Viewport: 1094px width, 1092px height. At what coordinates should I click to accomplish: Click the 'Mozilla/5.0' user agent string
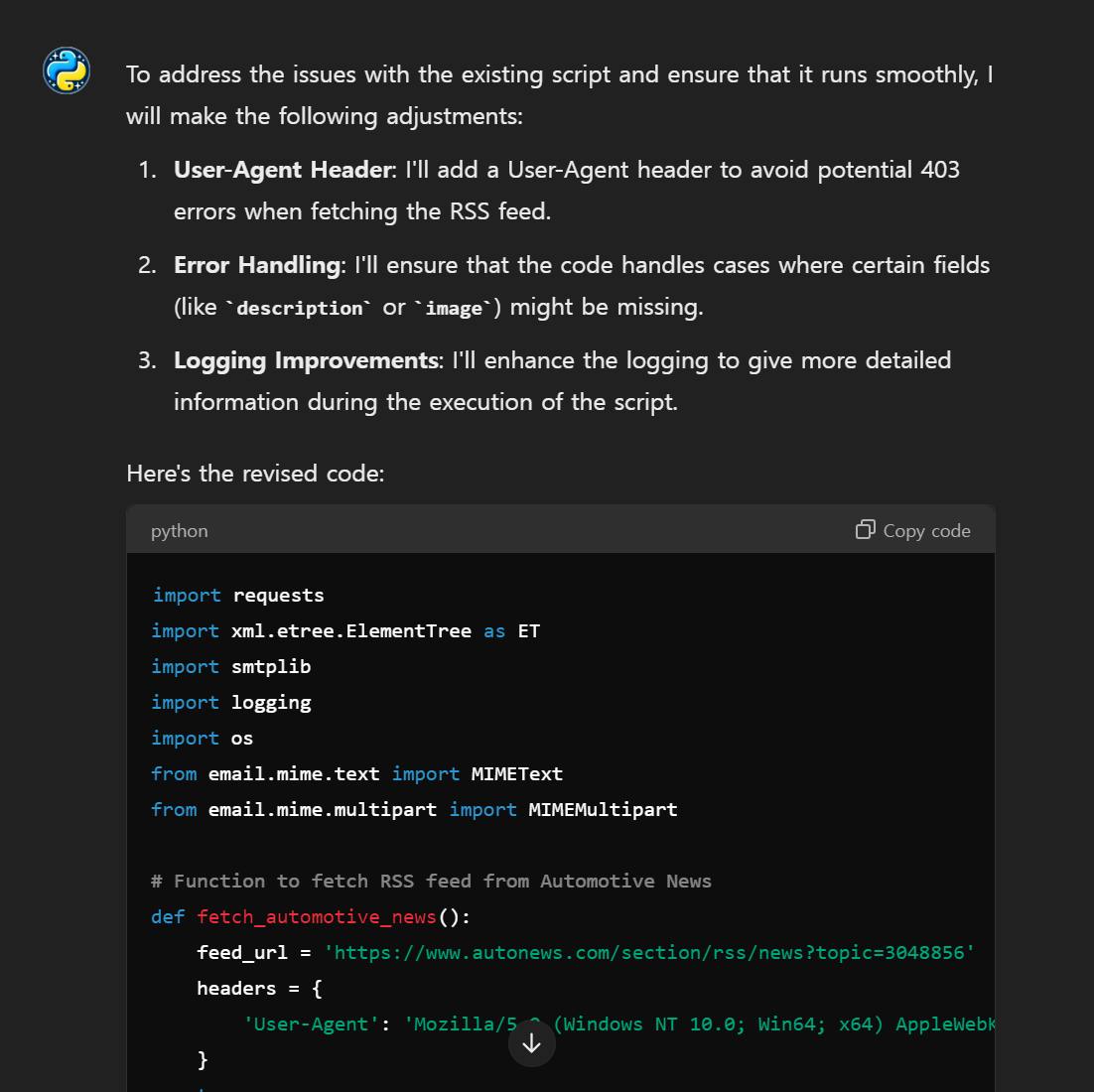tap(700, 1024)
